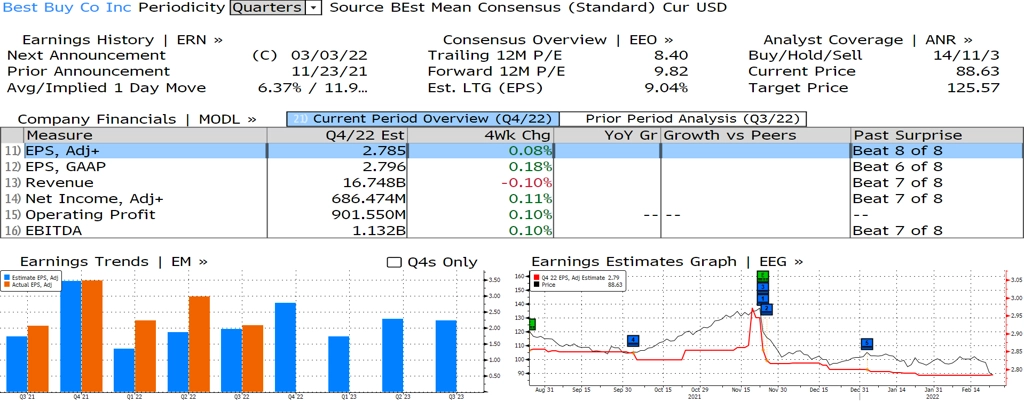Viewport: 1024px width, 403px height.
Task: Click blue Estimate EPS, Adj legend swatch
Action: 7,277
